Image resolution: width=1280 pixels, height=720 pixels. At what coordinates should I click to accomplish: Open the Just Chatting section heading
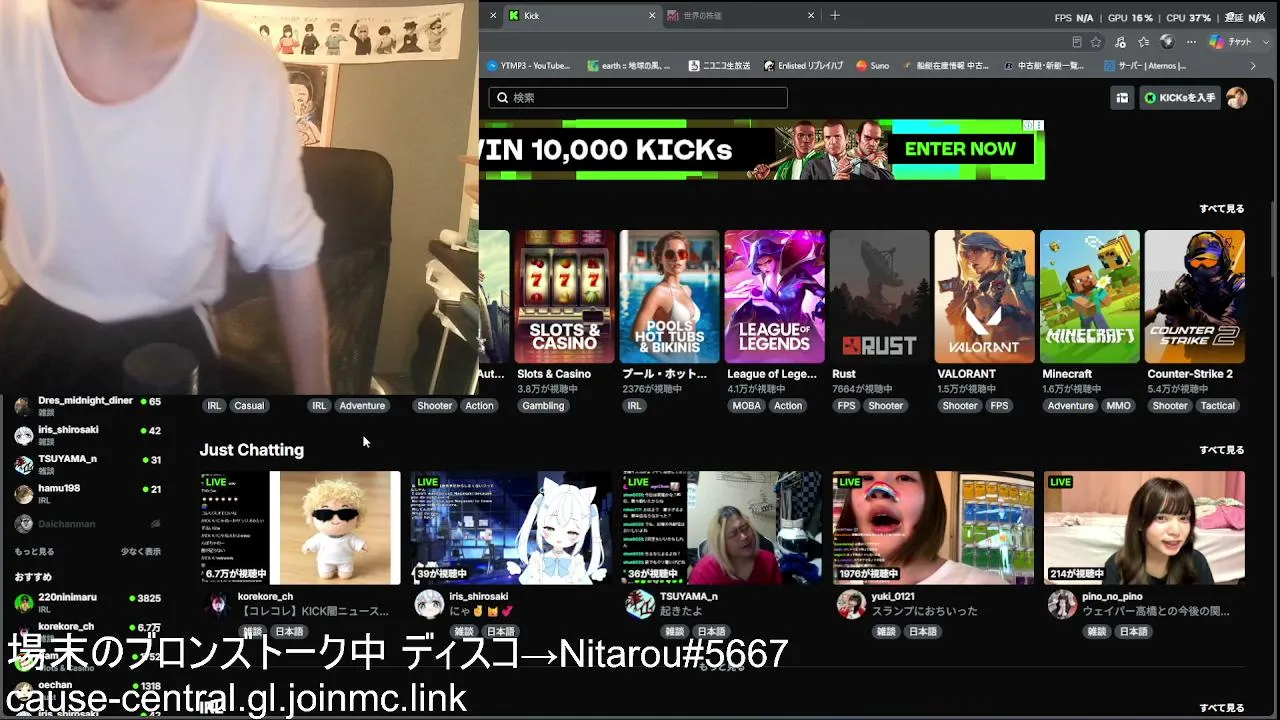click(252, 450)
